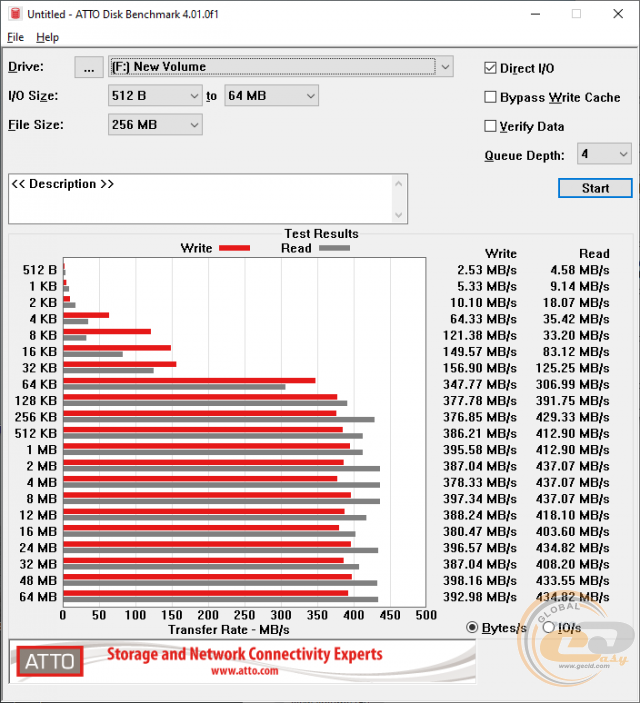Enable the Verify Data checkbox
The height and width of the screenshot is (703, 640).
pos(490,126)
